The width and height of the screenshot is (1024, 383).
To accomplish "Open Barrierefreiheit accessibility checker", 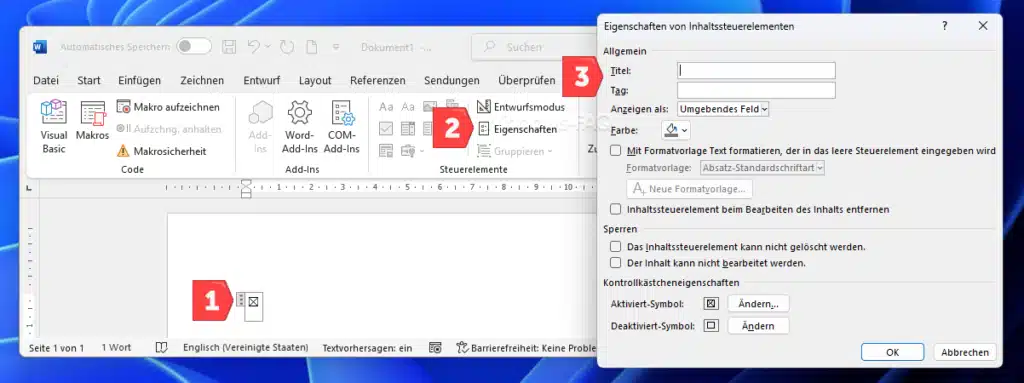I will pos(526,348).
